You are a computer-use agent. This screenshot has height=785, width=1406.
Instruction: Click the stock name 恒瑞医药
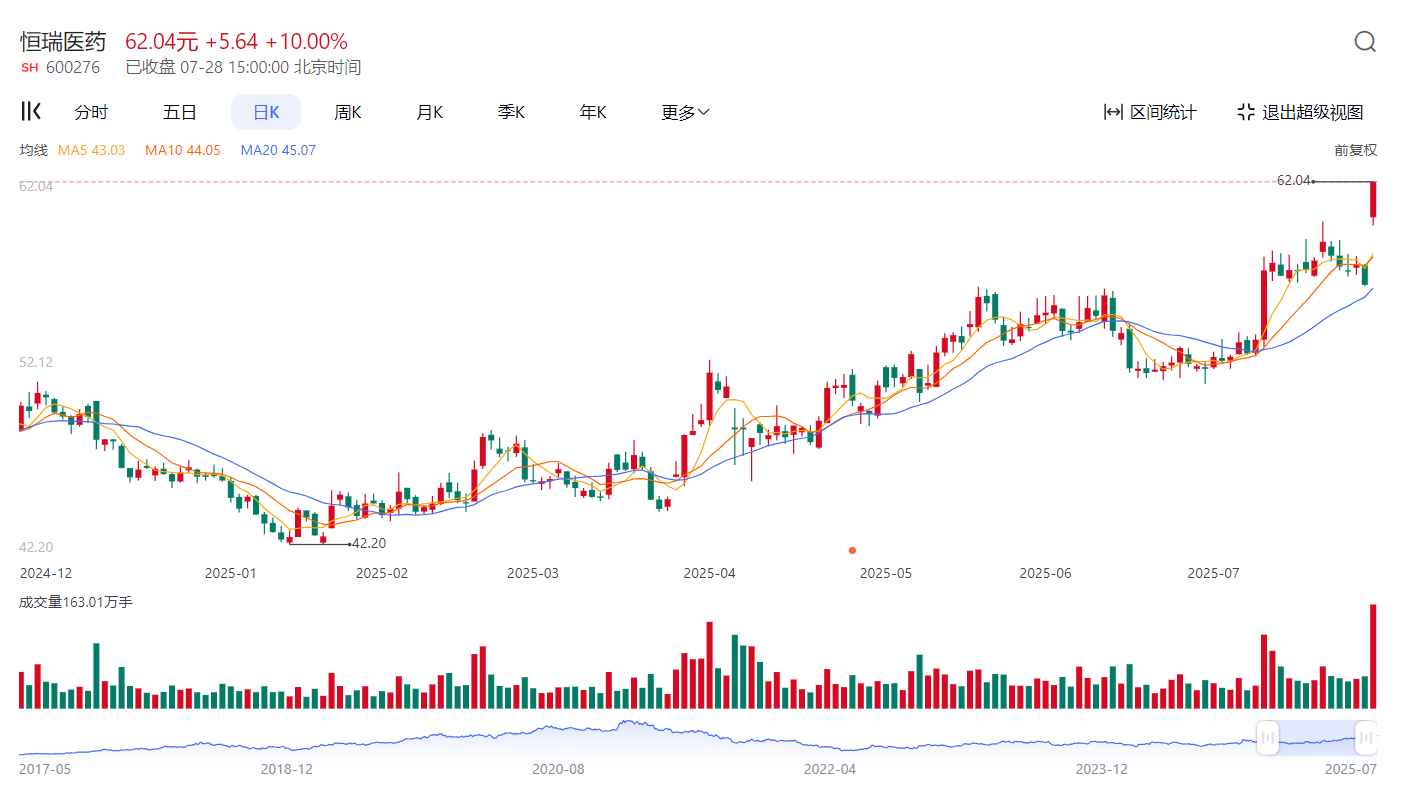pyautogui.click(x=63, y=42)
